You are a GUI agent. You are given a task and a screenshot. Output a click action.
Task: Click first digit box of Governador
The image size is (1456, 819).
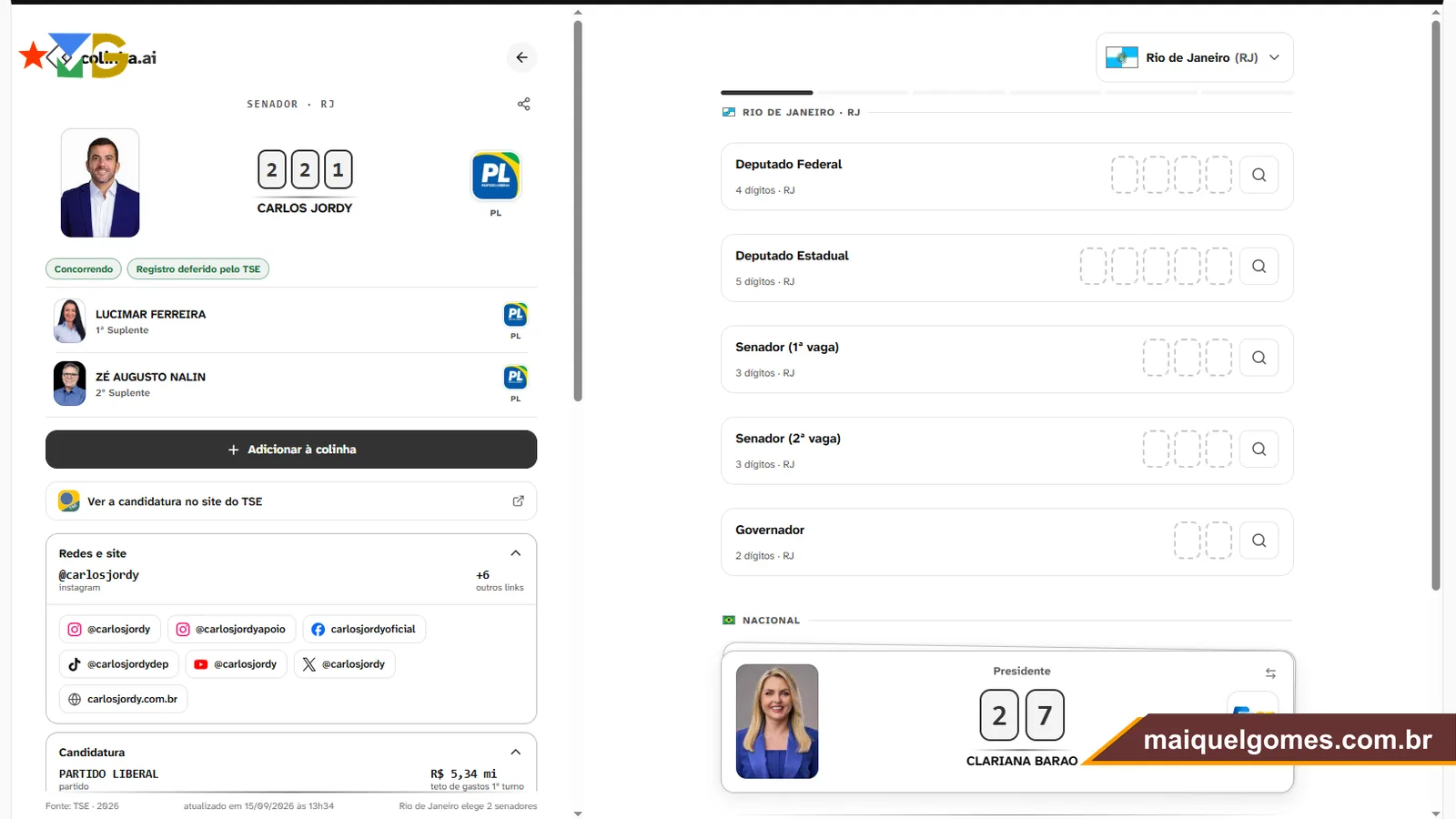tap(1187, 541)
